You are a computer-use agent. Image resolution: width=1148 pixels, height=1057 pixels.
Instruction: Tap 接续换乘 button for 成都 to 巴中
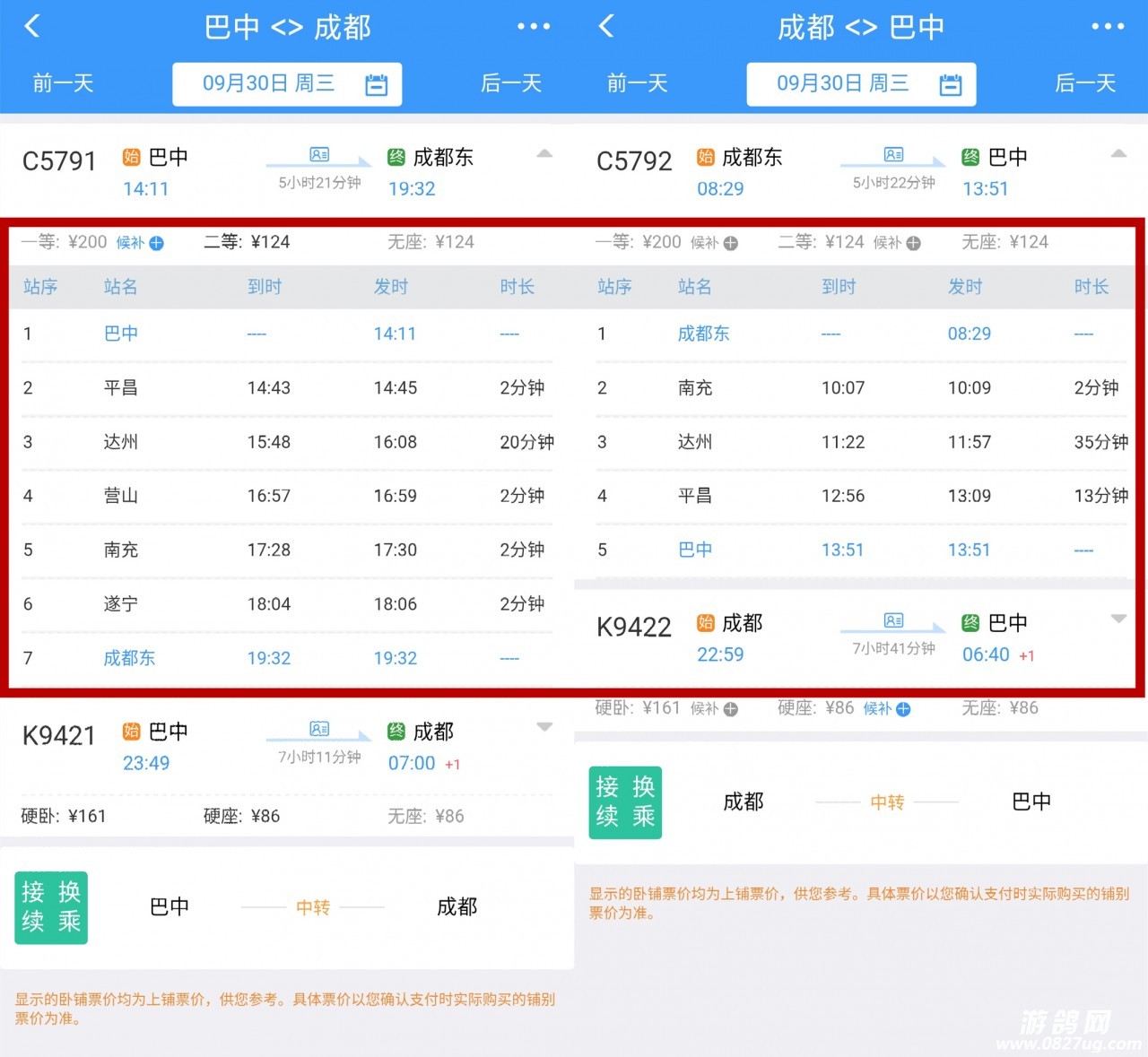(x=625, y=802)
